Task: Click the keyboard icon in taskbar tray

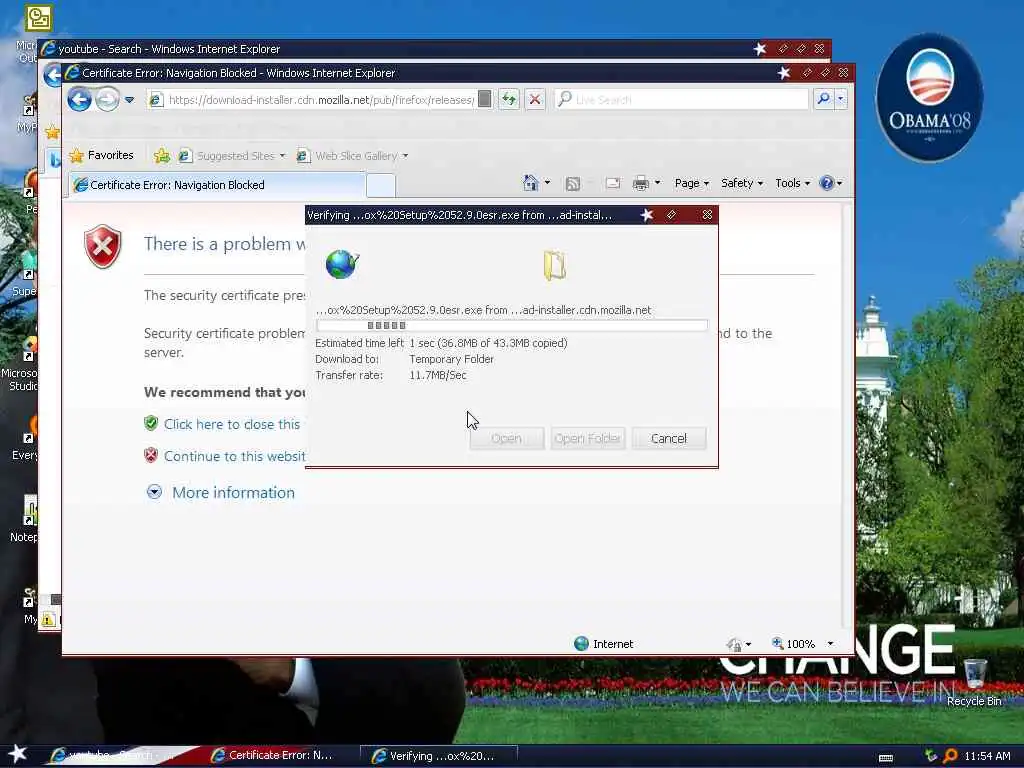Action: coord(886,758)
